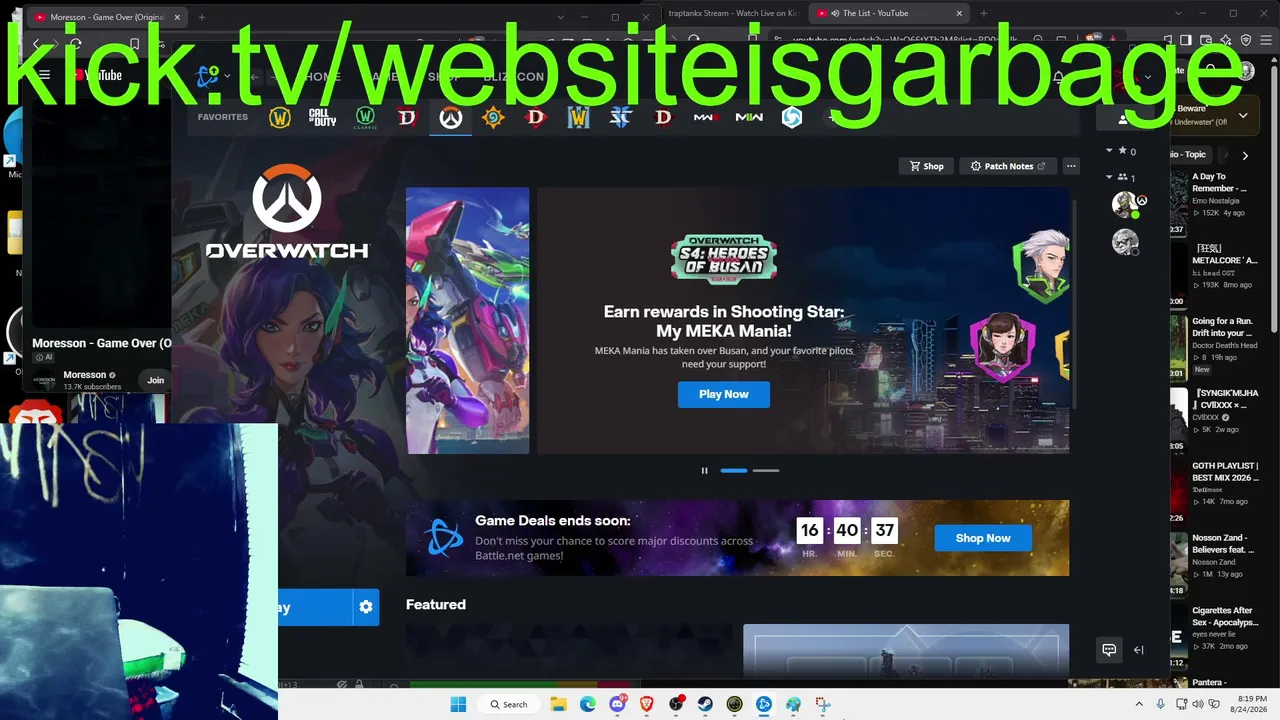Open Discord from the taskbar
This screenshot has width=1280, height=720.
(617, 704)
